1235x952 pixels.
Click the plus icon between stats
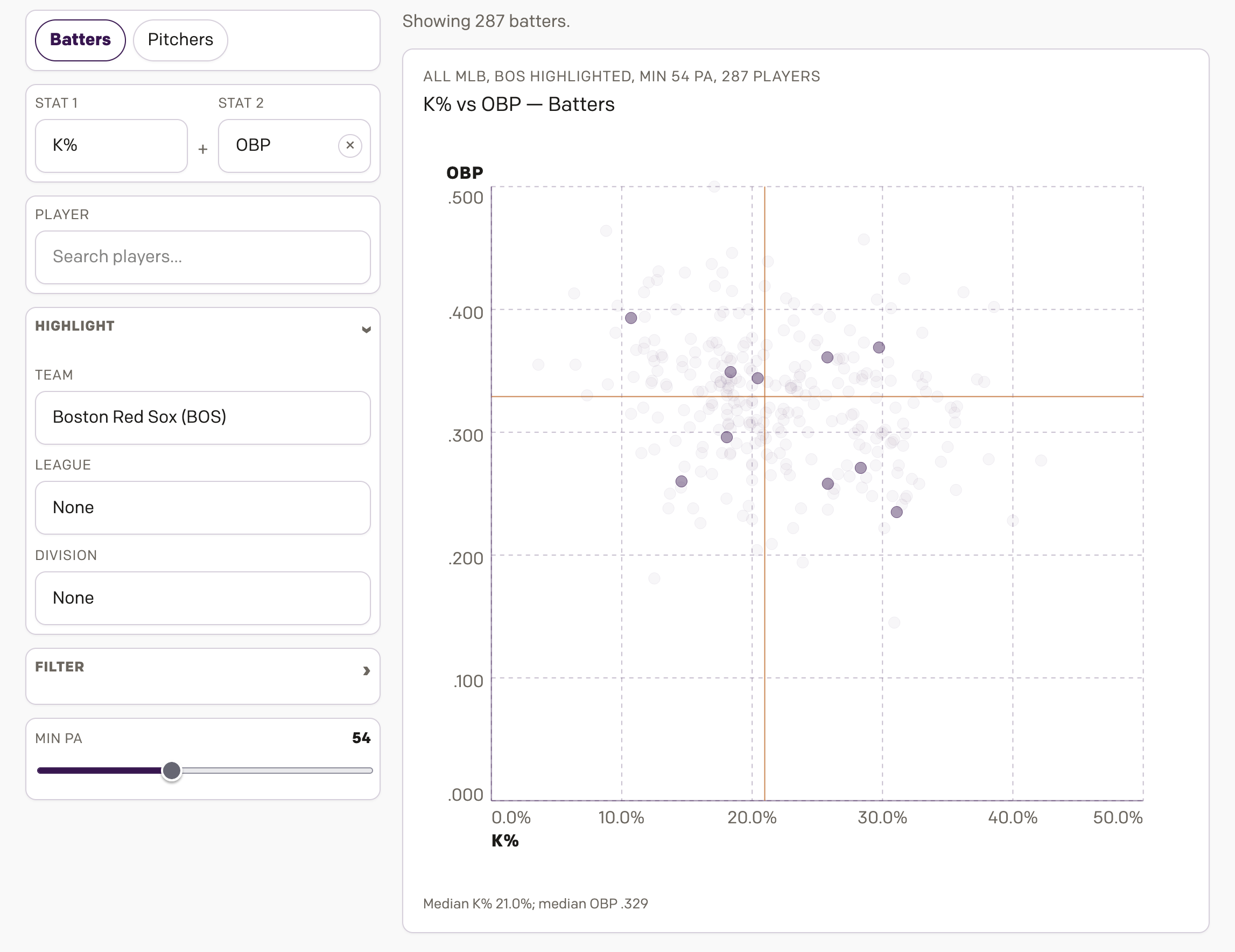202,149
